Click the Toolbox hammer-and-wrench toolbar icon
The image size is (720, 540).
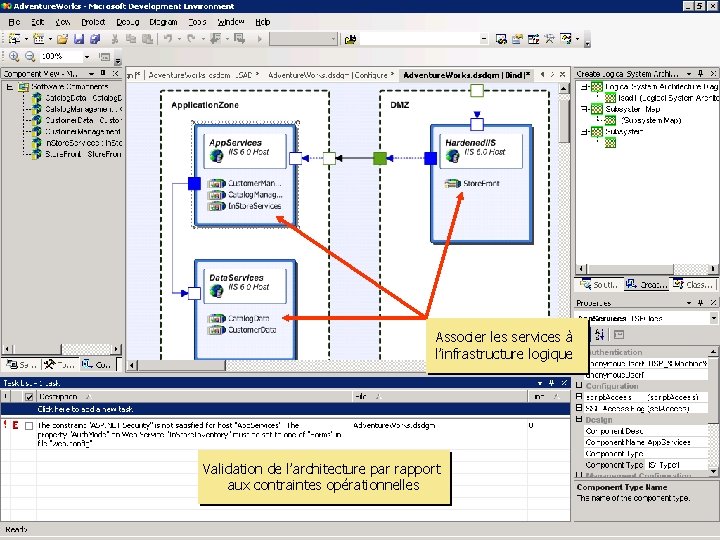pos(549,39)
